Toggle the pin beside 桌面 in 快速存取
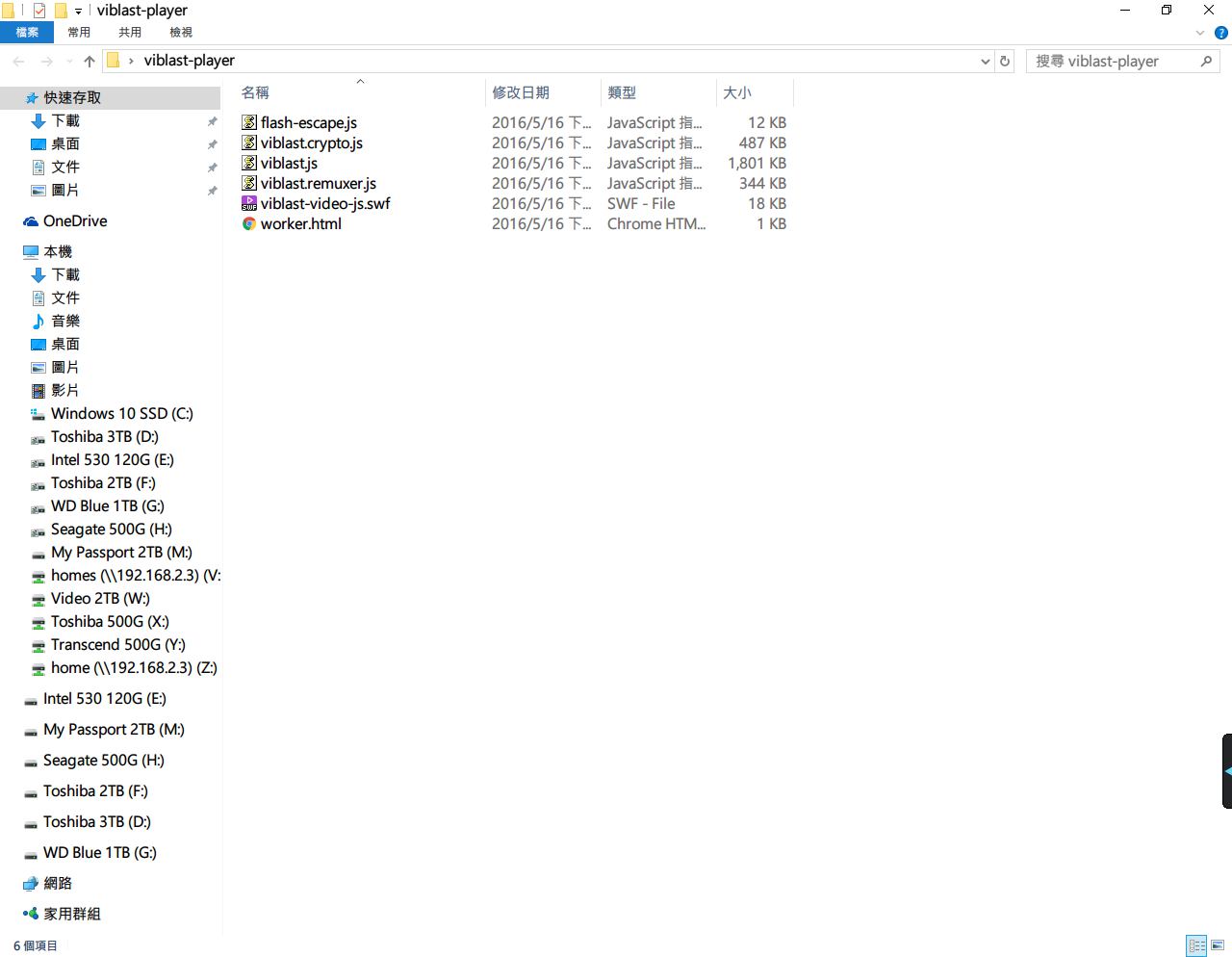1232x957 pixels. tap(212, 144)
